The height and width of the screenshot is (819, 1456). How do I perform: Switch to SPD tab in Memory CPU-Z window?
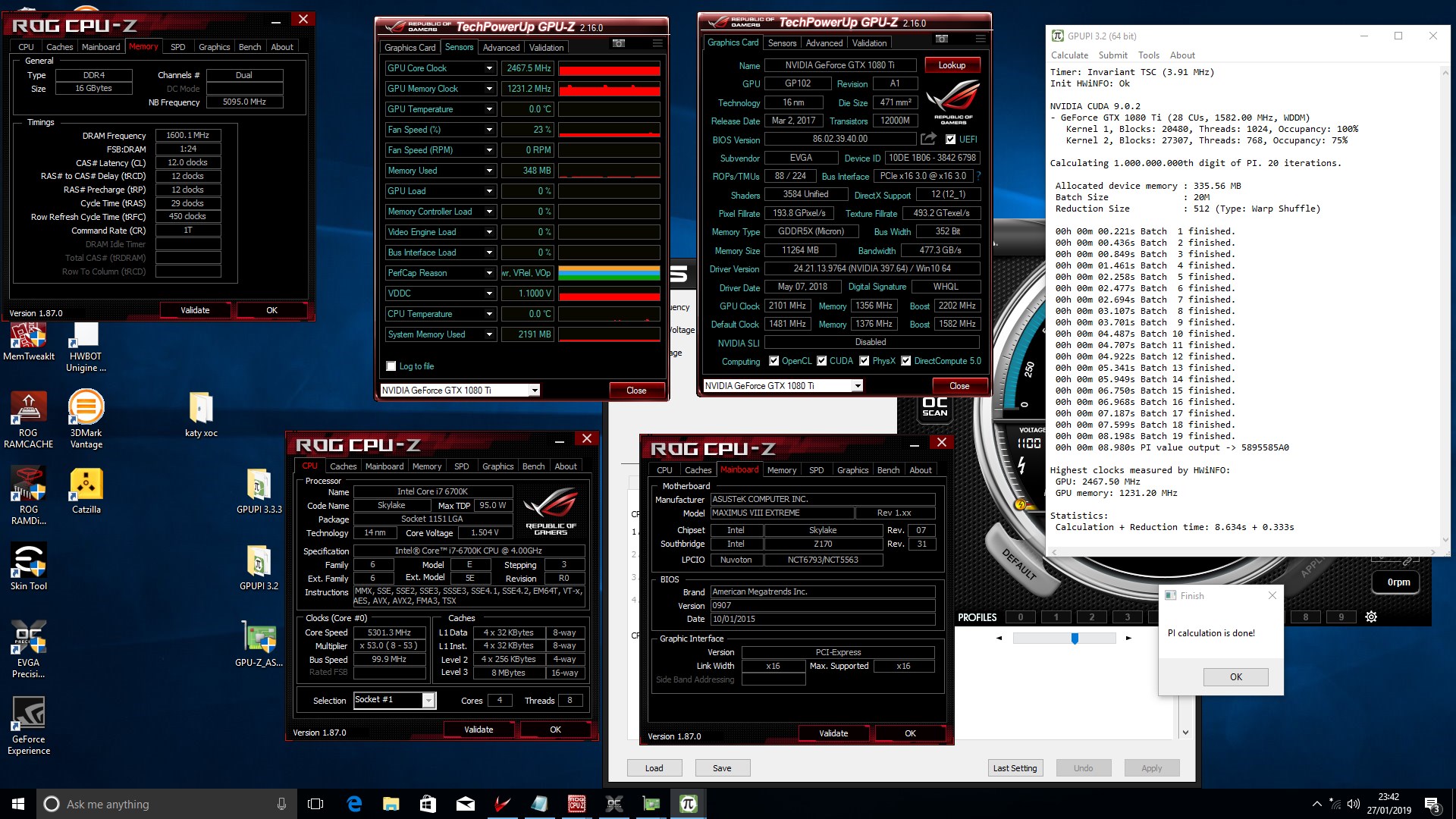[x=178, y=47]
